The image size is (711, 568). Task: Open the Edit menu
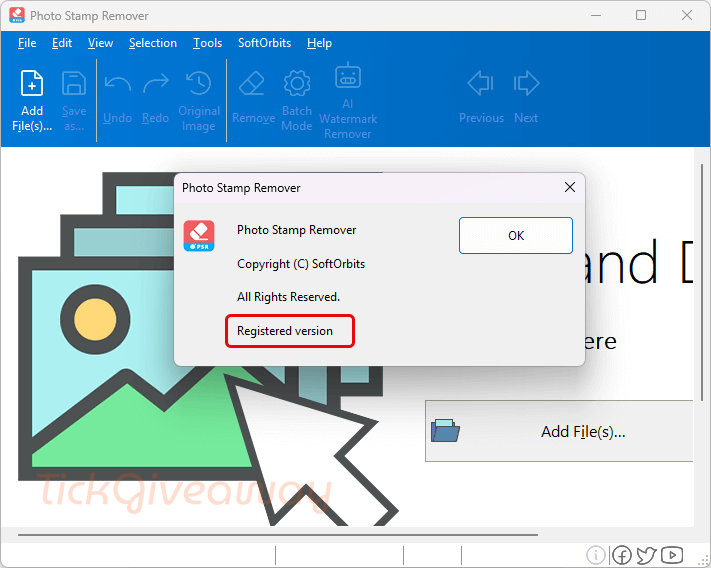62,43
